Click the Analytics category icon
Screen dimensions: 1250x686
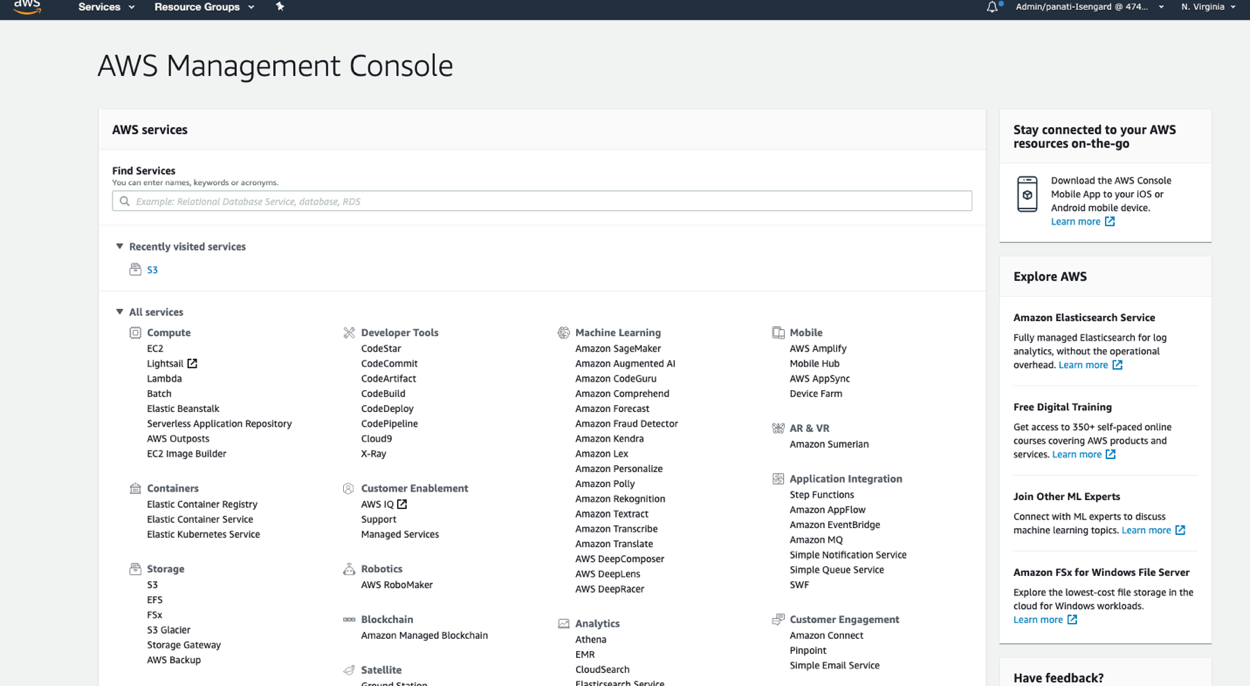tap(564, 623)
